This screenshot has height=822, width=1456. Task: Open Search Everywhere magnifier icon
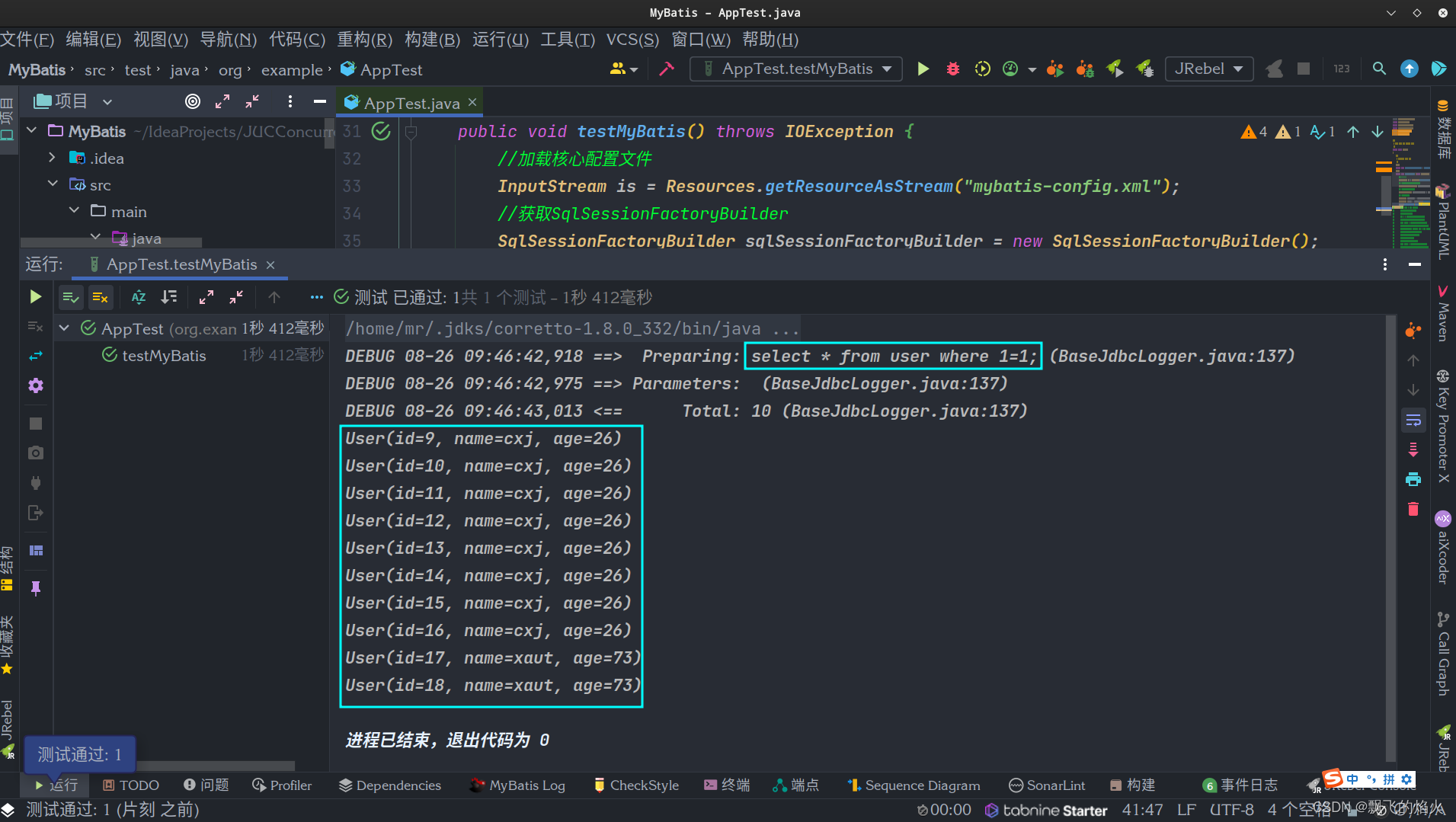coord(1379,69)
